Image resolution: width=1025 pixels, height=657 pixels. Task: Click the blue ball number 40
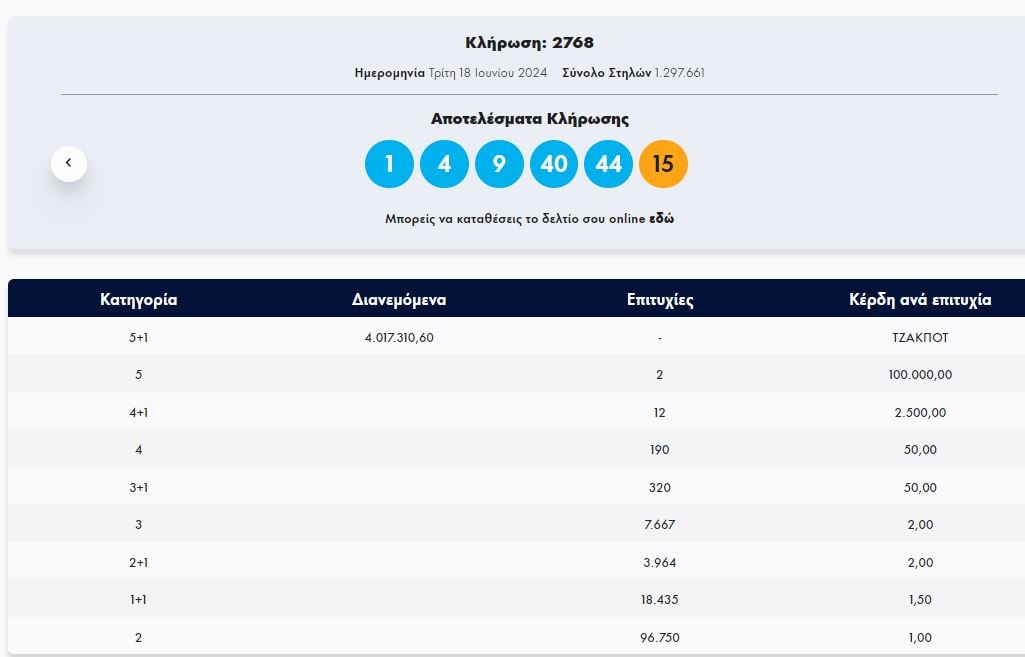point(554,164)
